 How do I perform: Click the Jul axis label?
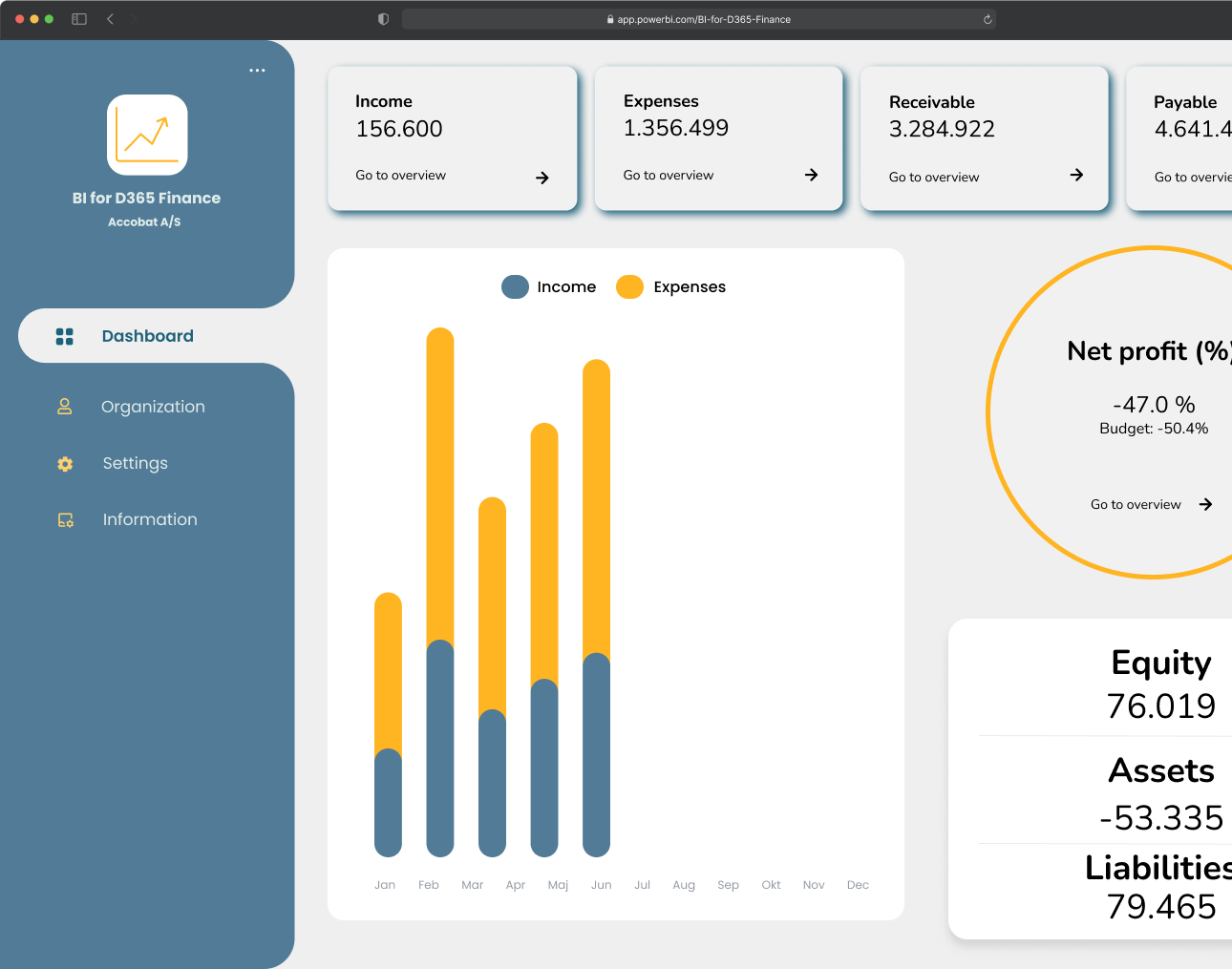coord(642,885)
